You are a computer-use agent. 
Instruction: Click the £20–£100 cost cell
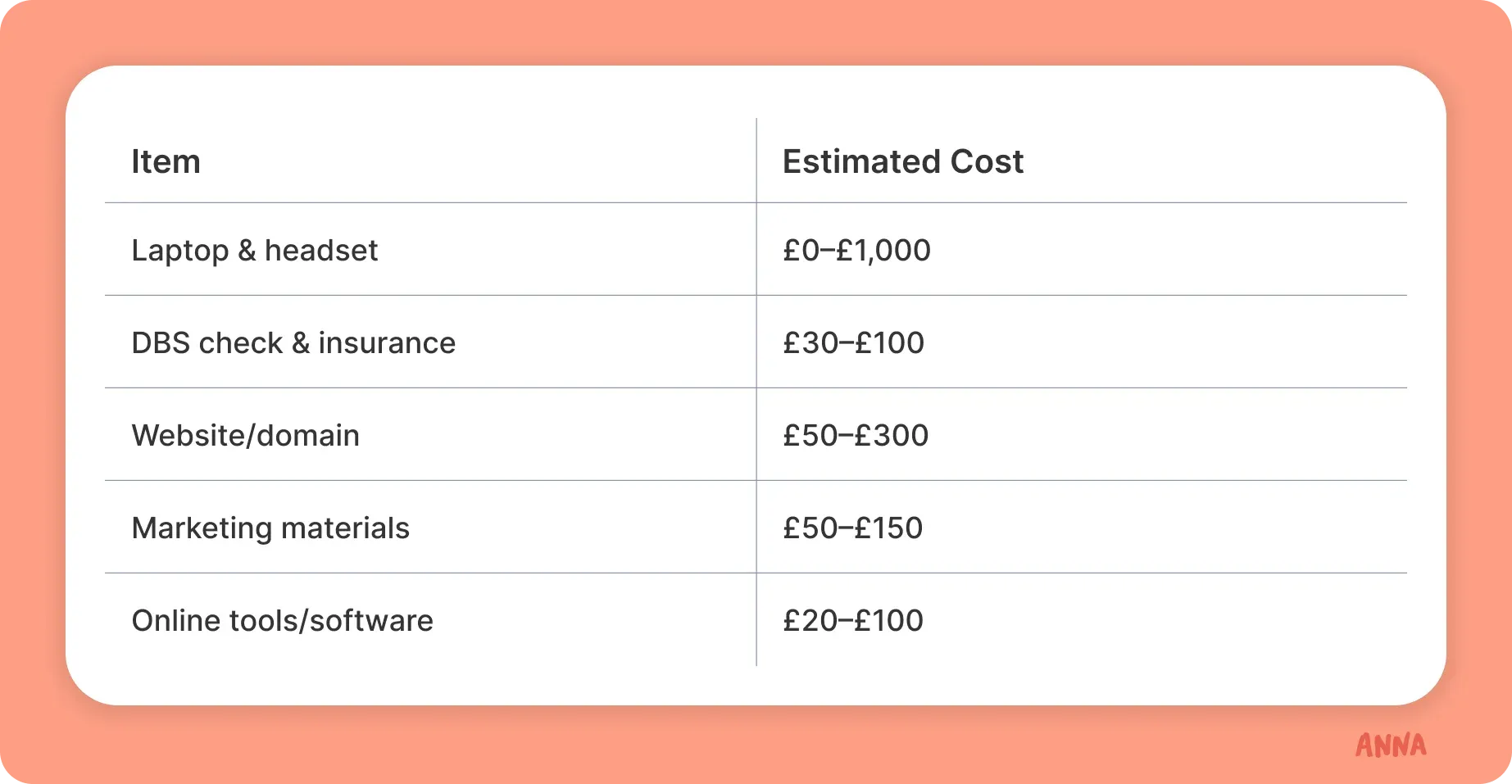tap(853, 620)
